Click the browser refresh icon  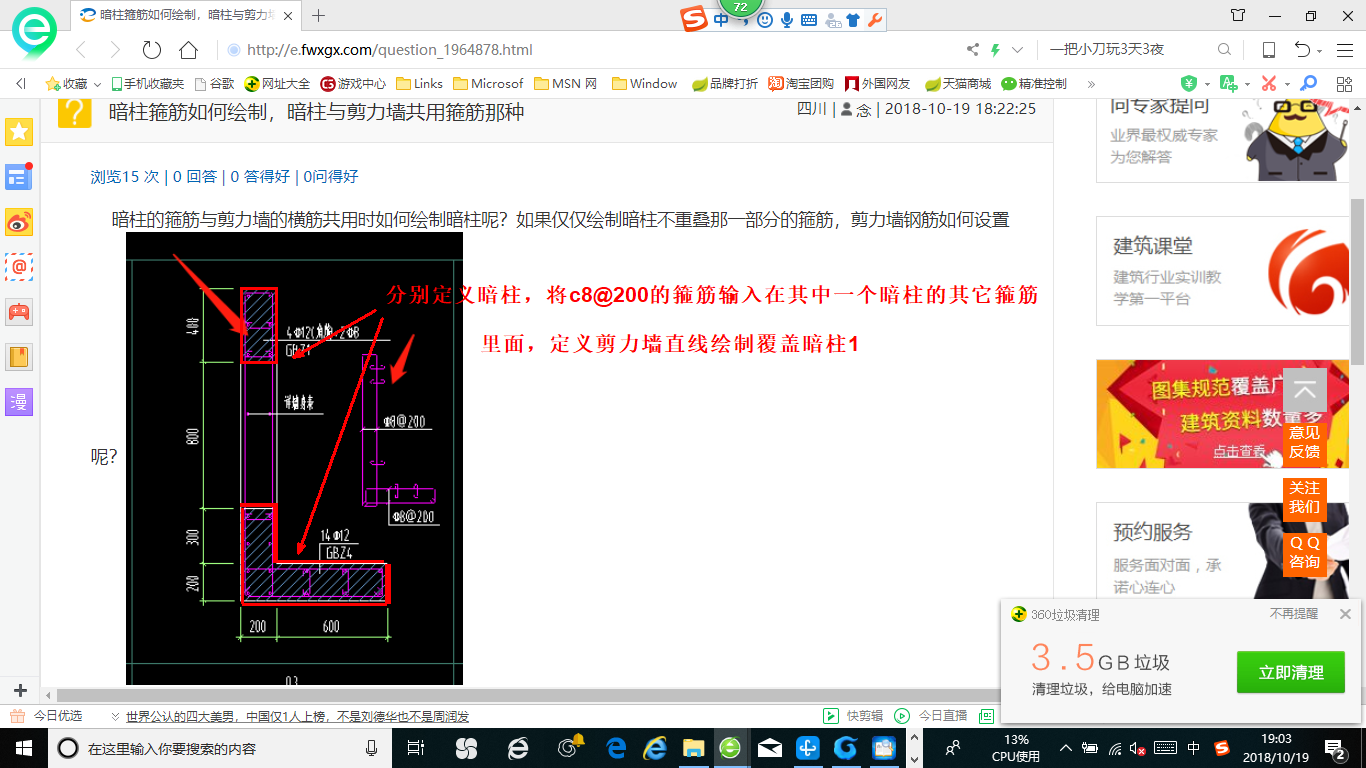[152, 50]
